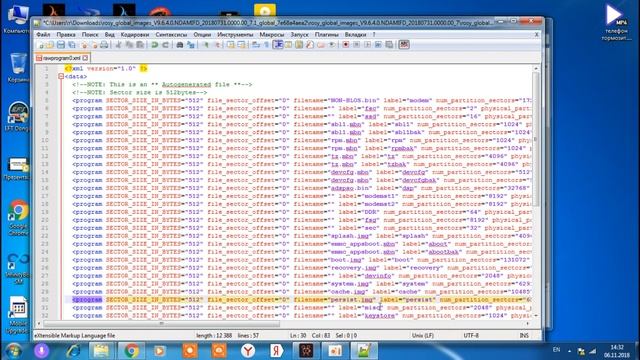Open the ? help menu
Screen dimensions: 640x360
point(373,35)
